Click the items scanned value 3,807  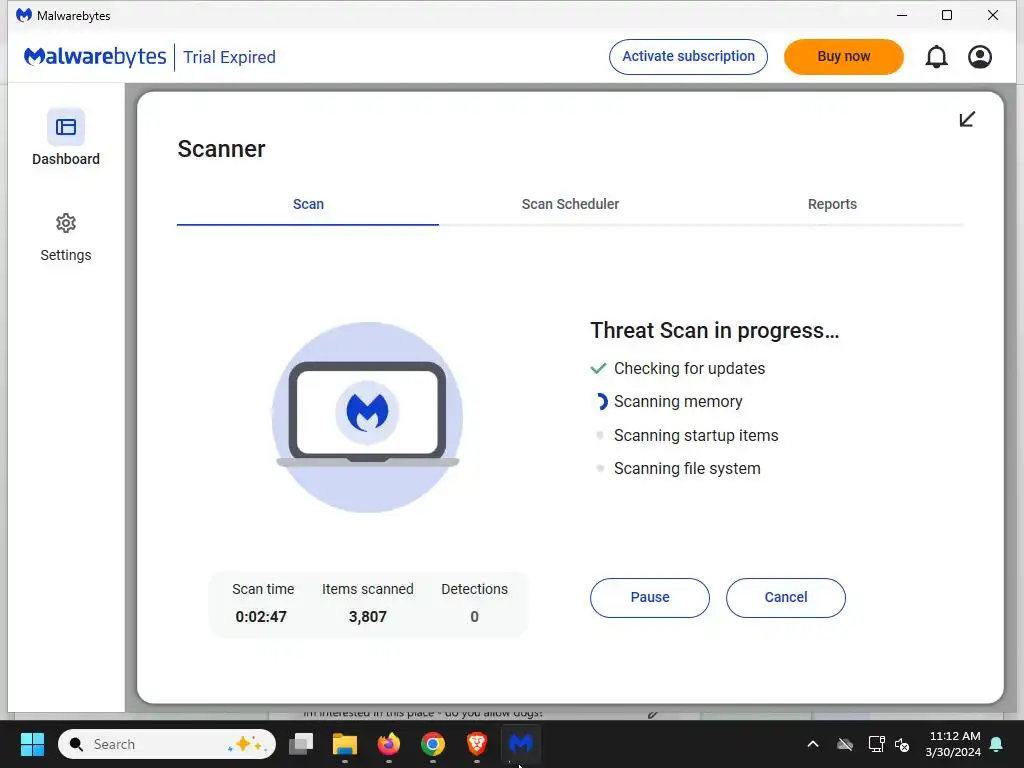[368, 616]
